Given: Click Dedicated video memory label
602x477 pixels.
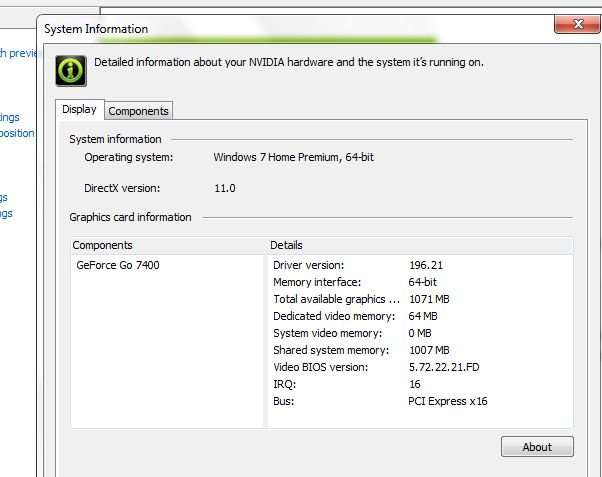Looking at the screenshot, I should pos(334,316).
